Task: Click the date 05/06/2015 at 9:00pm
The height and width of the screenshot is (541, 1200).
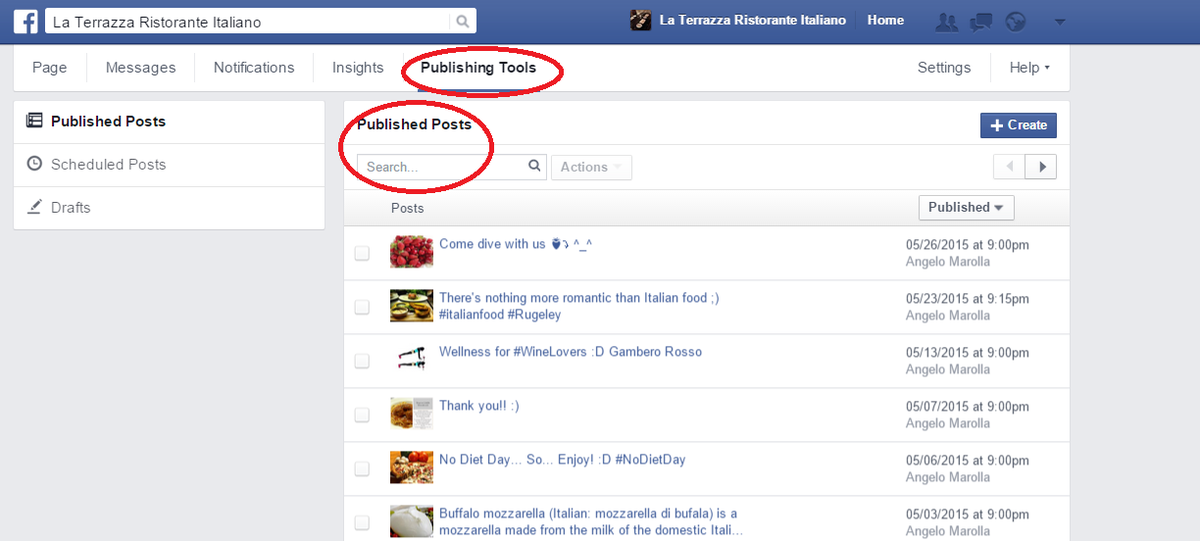Action: [x=967, y=461]
